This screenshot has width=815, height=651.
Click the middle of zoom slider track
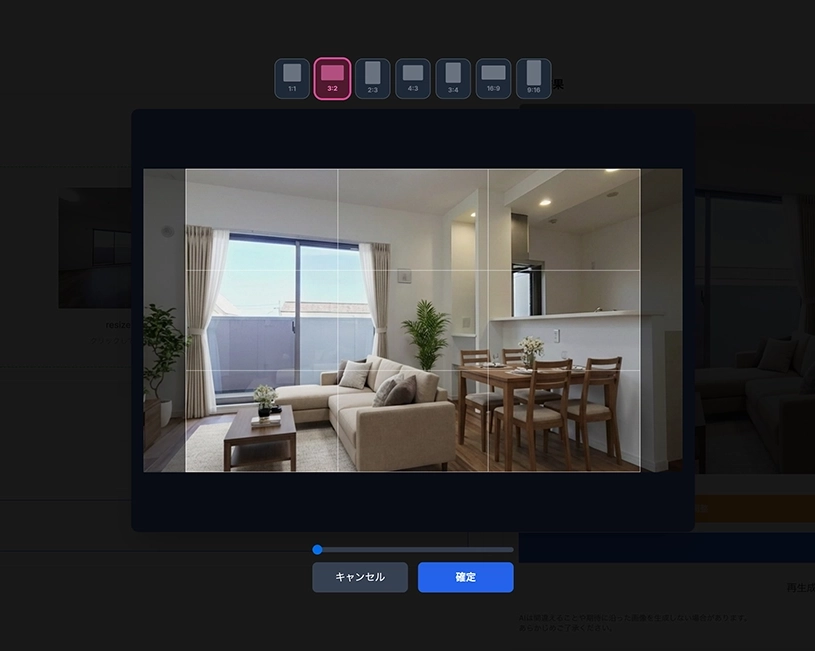[x=415, y=549]
